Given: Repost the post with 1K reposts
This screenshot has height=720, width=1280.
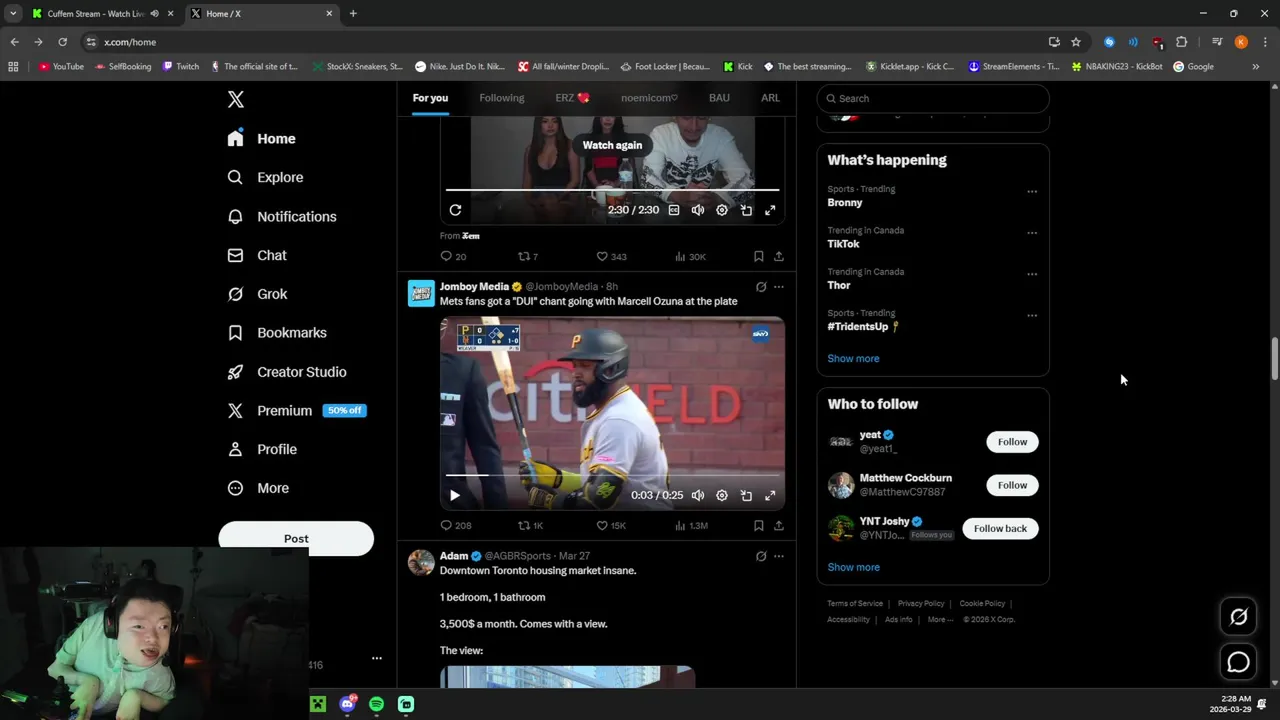Looking at the screenshot, I should coord(530,526).
